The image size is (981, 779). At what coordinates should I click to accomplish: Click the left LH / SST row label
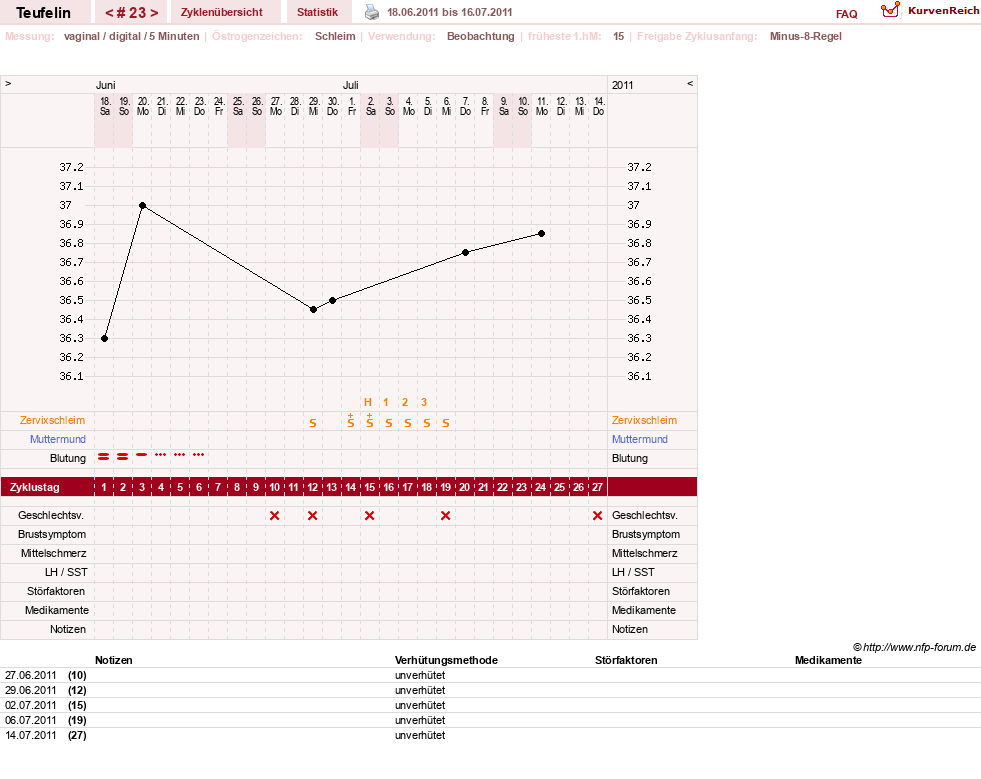(x=66, y=572)
